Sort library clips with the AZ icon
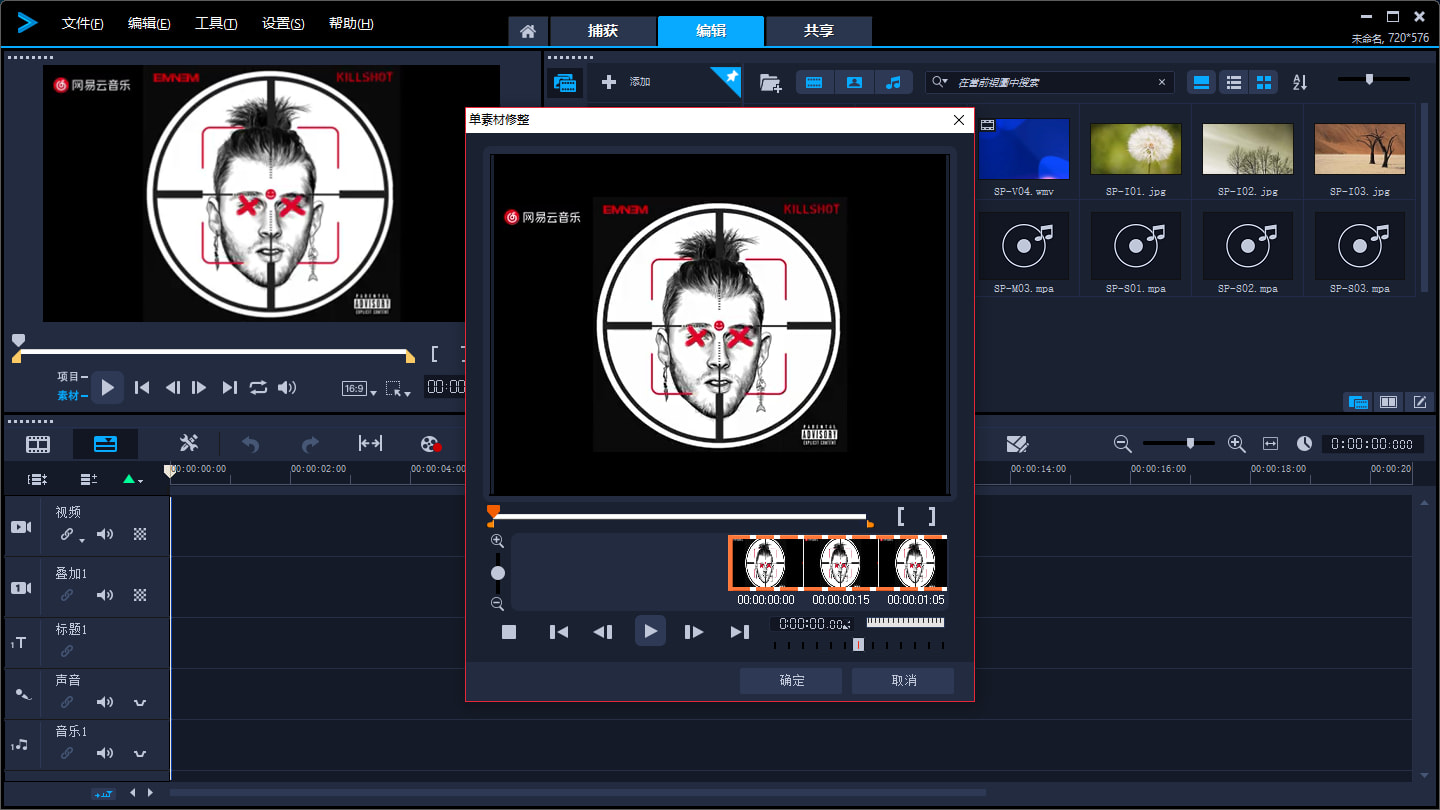1440x810 pixels. [1300, 82]
